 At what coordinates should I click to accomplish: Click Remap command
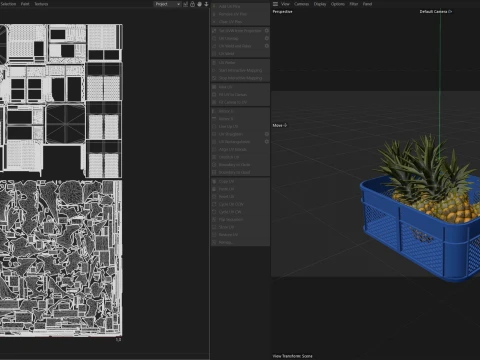240,242
